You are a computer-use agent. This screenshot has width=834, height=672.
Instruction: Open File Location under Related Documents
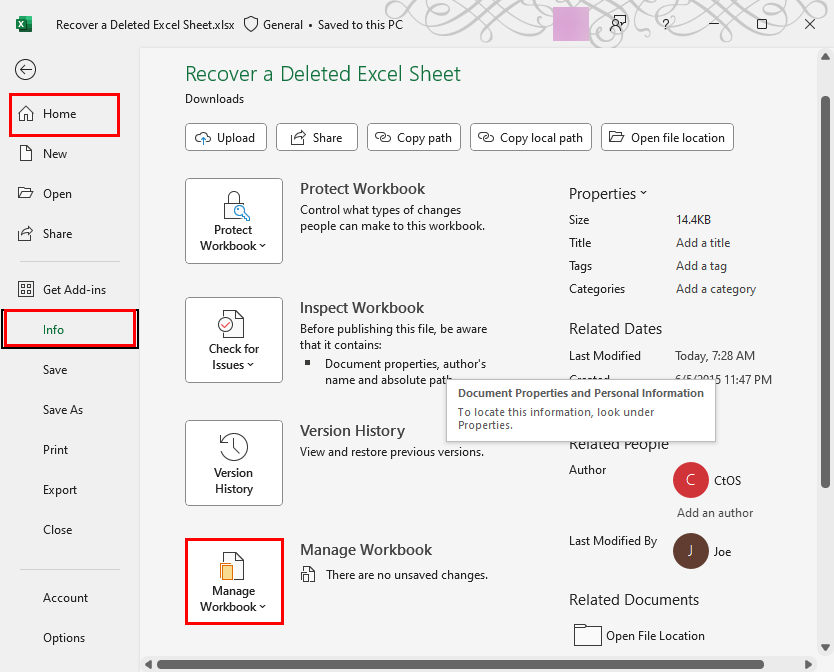[x=639, y=635]
